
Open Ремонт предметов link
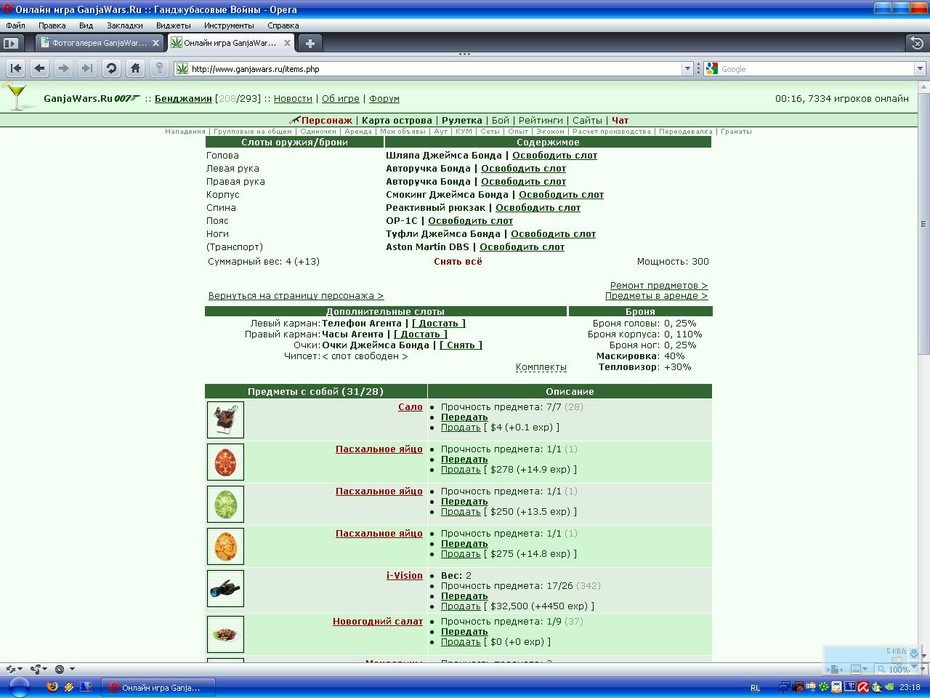[659, 285]
